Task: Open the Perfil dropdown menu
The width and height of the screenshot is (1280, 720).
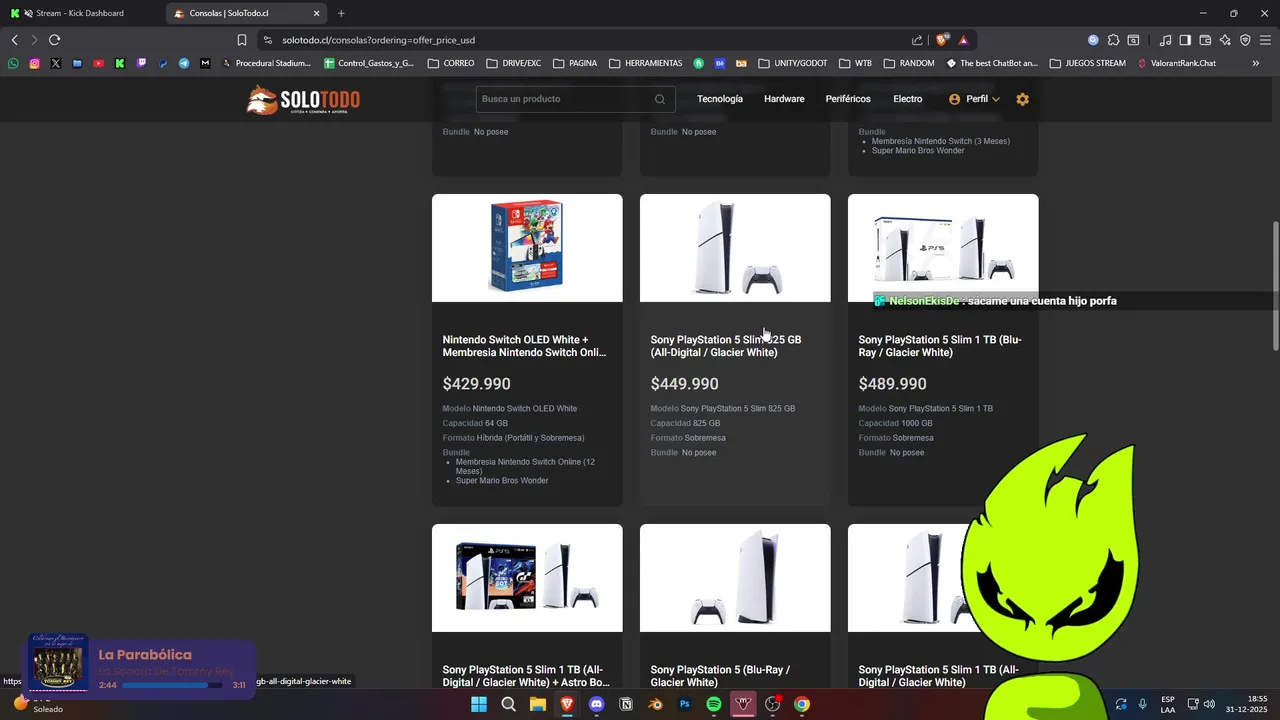Action: pos(974,99)
